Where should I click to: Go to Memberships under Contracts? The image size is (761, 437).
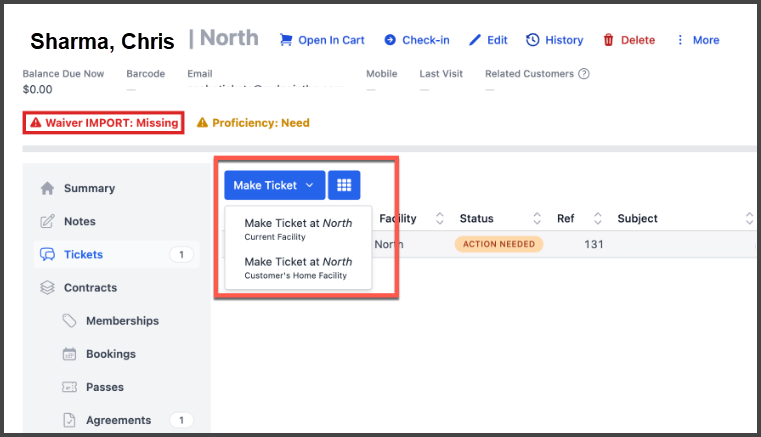122,321
